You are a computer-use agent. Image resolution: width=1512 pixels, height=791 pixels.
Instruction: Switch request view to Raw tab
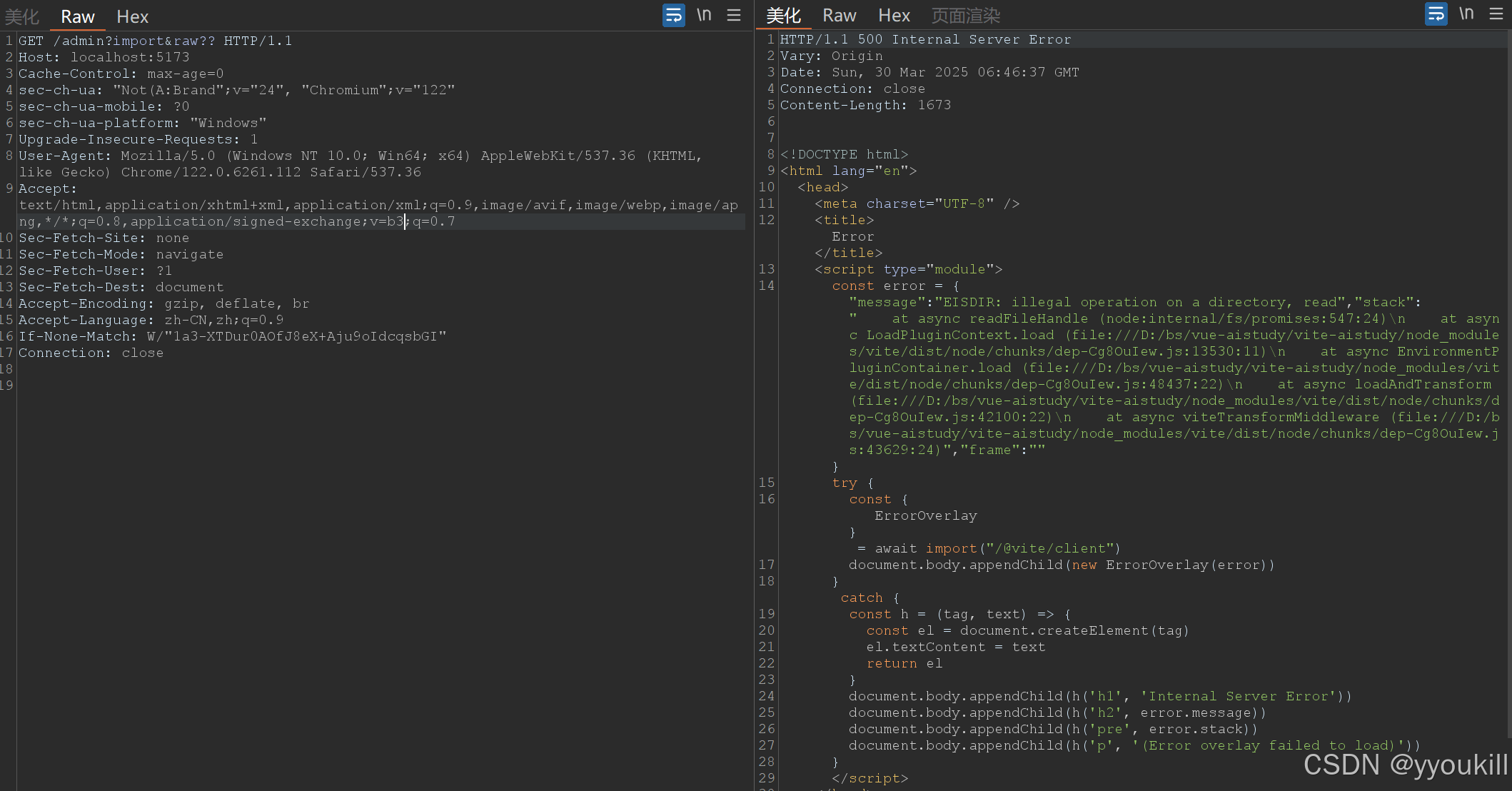pos(78,16)
